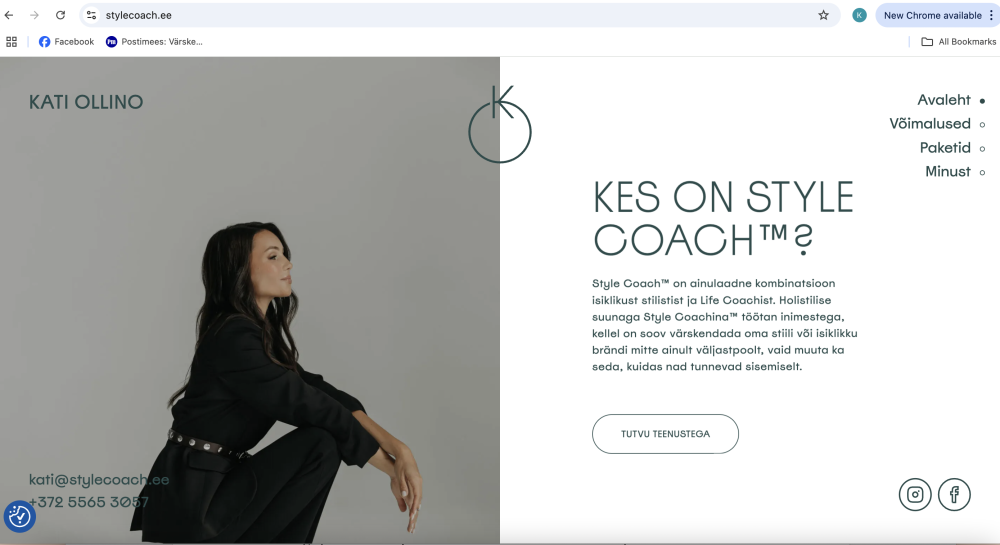Go back to the previous page
Viewport: 1000px width, 545px height.
pyautogui.click(x=9, y=15)
